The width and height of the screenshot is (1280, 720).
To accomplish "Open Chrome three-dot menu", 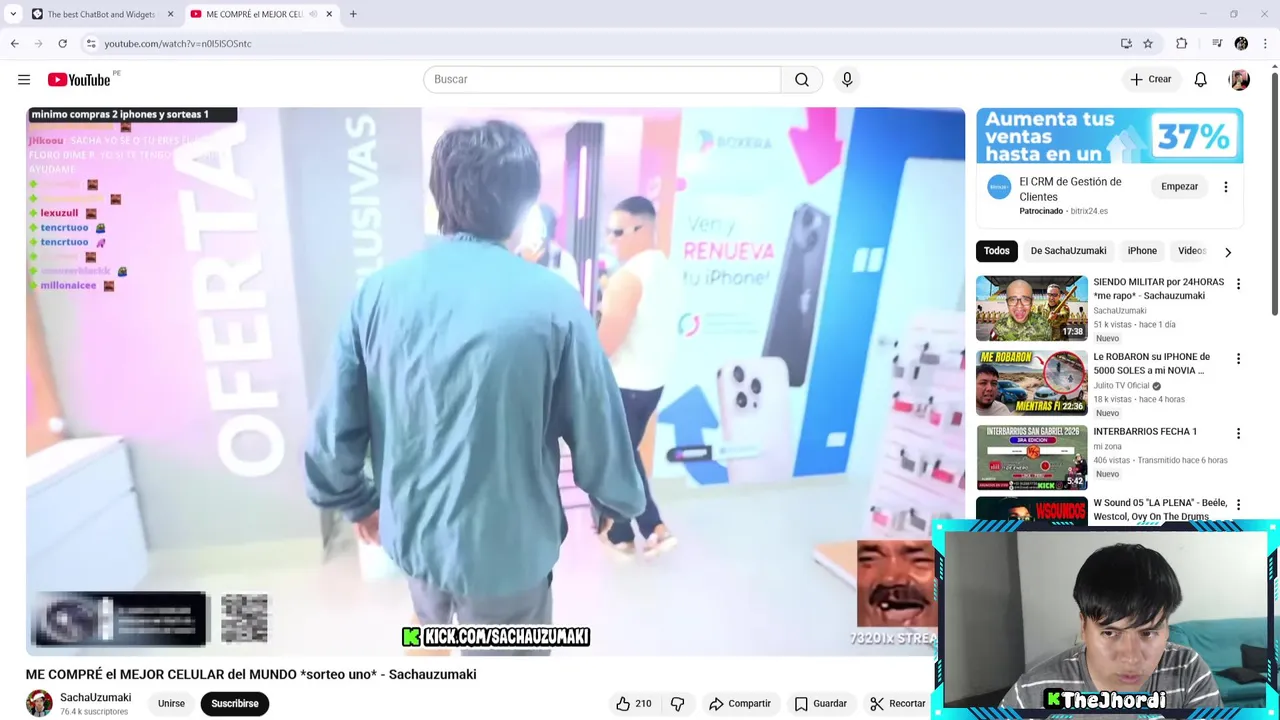I will 1266,43.
